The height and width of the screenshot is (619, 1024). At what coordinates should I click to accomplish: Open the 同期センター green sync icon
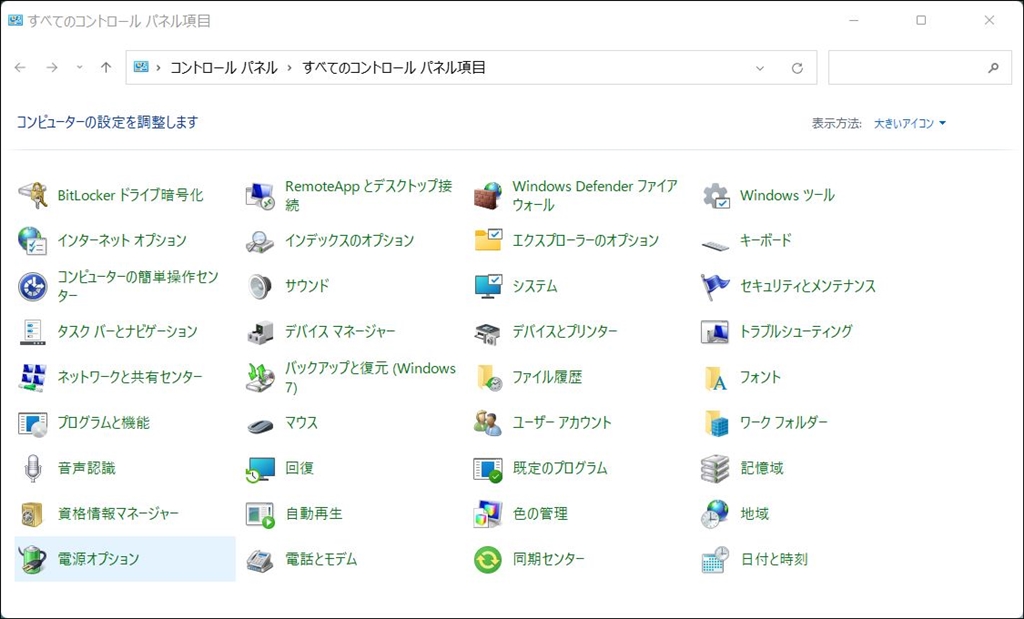[488, 560]
